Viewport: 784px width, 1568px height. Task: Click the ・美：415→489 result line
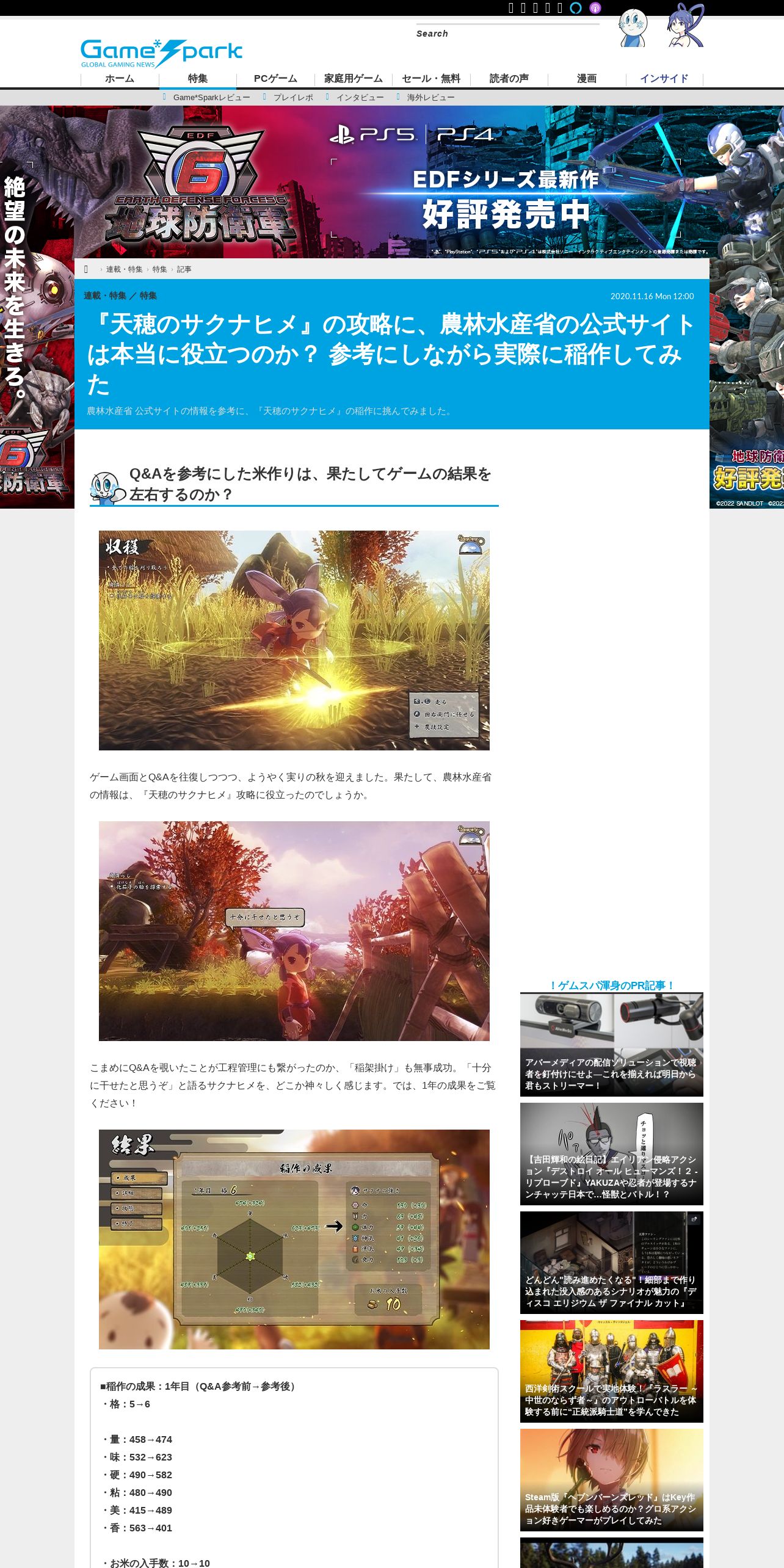(137, 1510)
